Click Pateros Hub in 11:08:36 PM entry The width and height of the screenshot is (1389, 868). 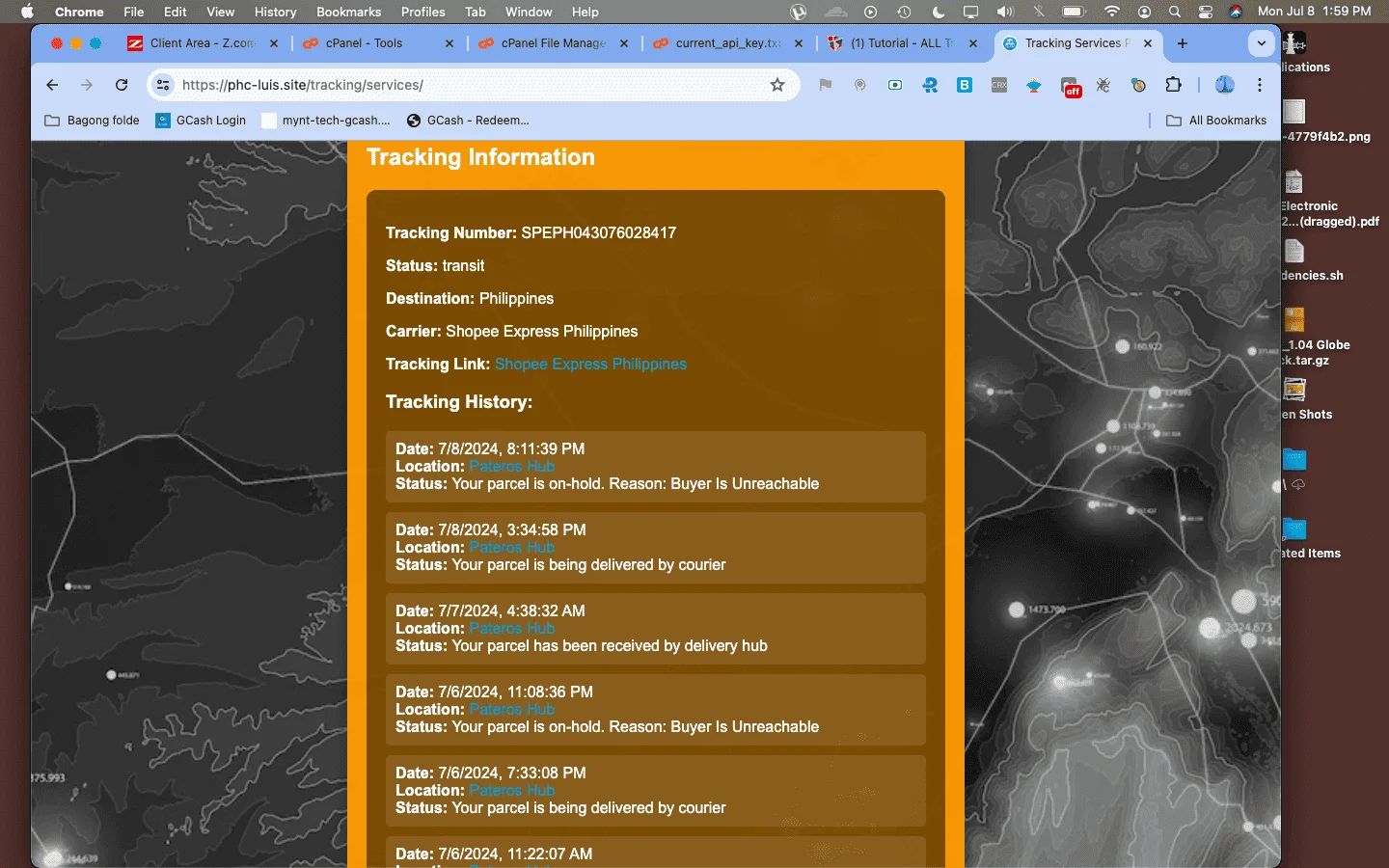pyautogui.click(x=511, y=709)
